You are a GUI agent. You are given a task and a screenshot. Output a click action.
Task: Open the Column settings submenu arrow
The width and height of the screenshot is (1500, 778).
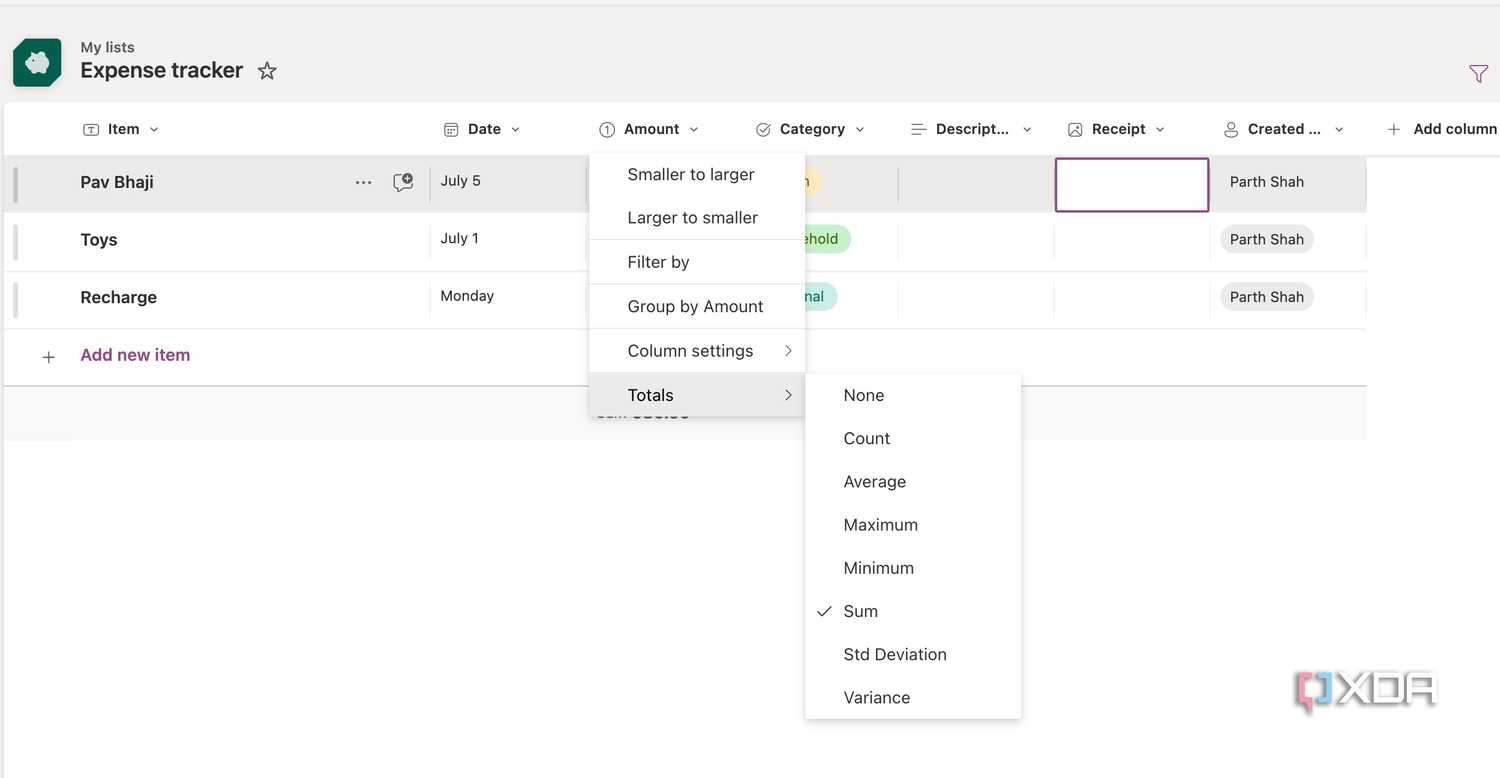(788, 351)
